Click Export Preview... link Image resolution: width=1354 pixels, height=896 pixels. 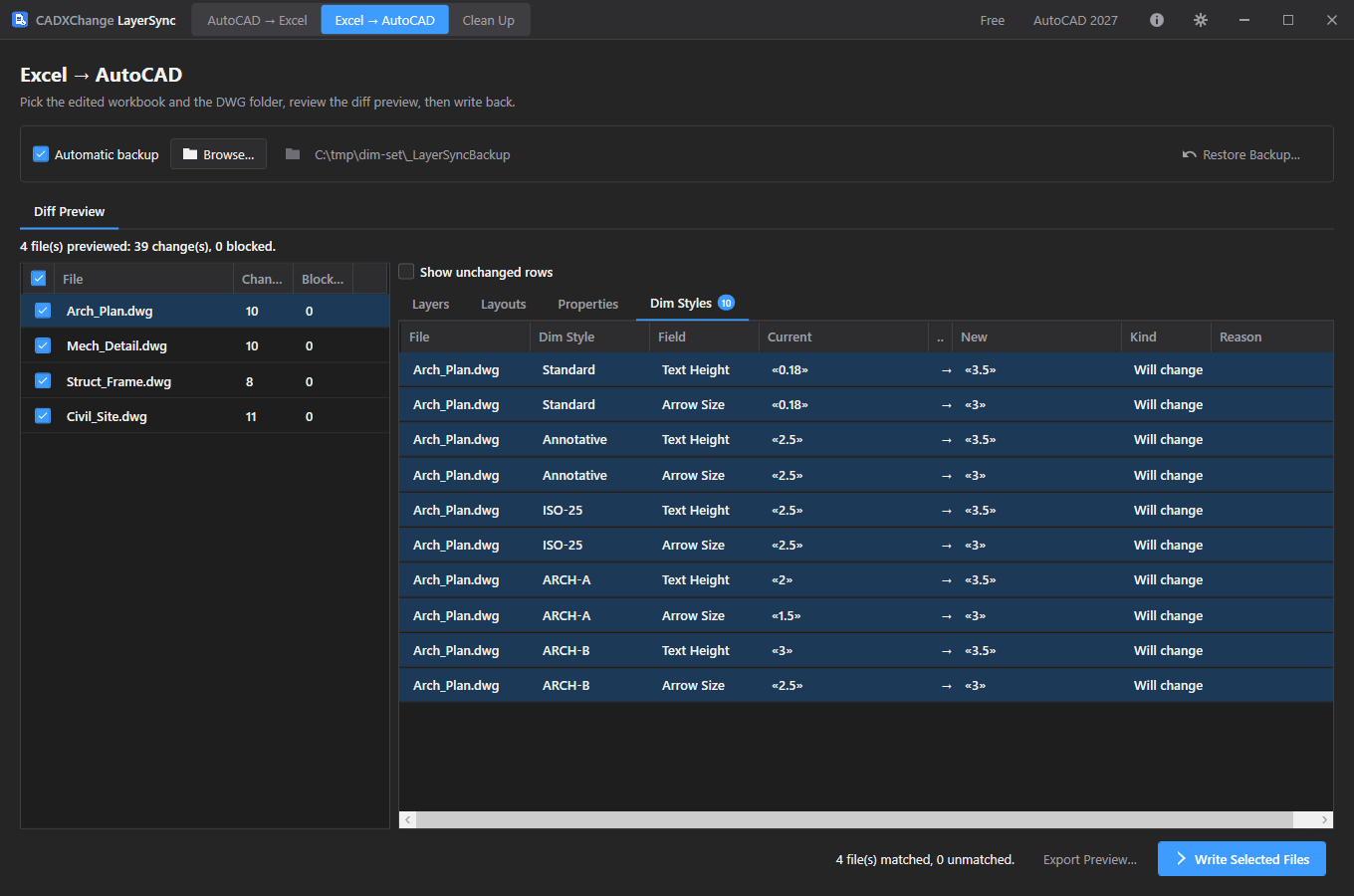[x=1090, y=859]
